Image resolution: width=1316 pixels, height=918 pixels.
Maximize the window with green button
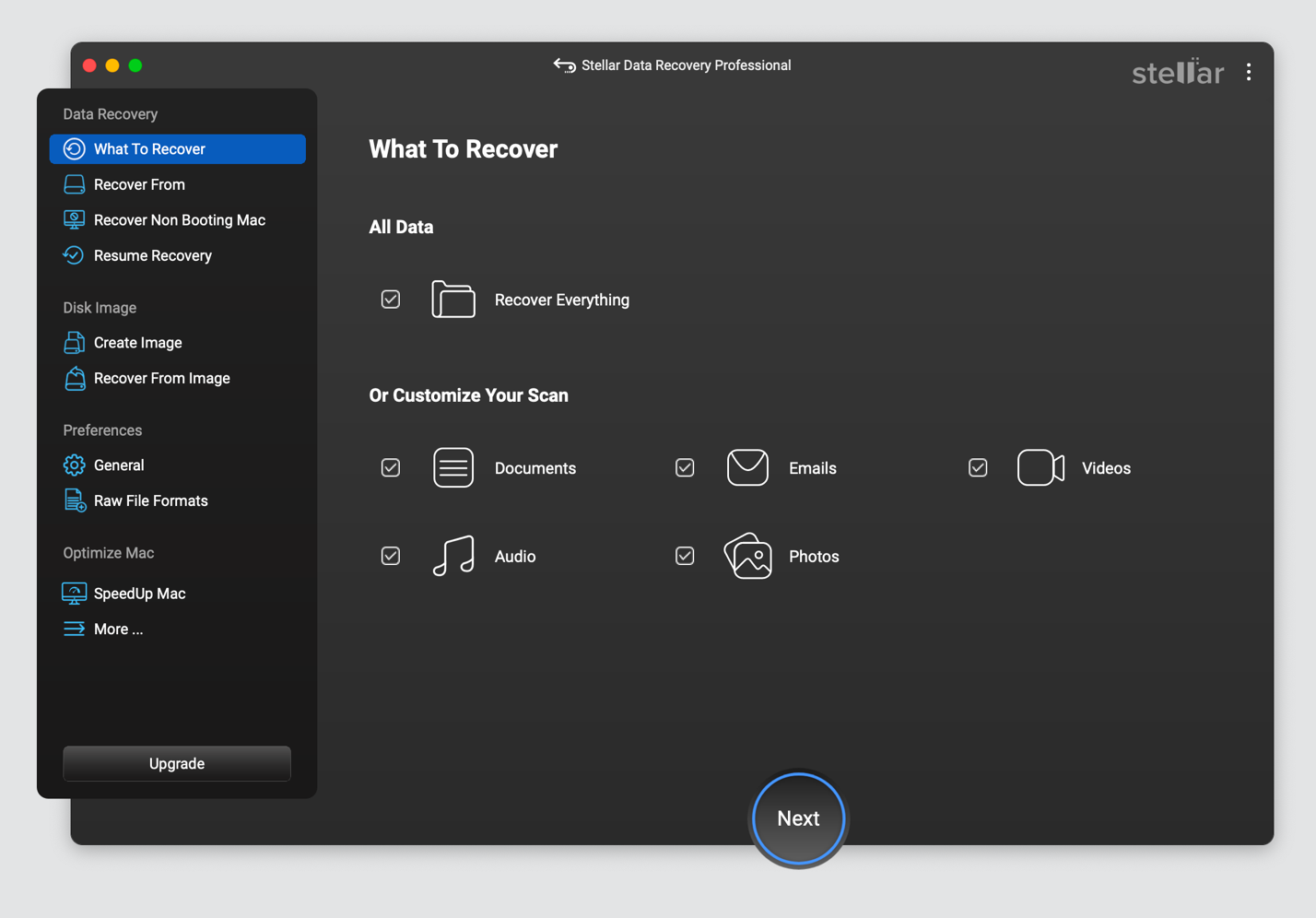[x=135, y=65]
